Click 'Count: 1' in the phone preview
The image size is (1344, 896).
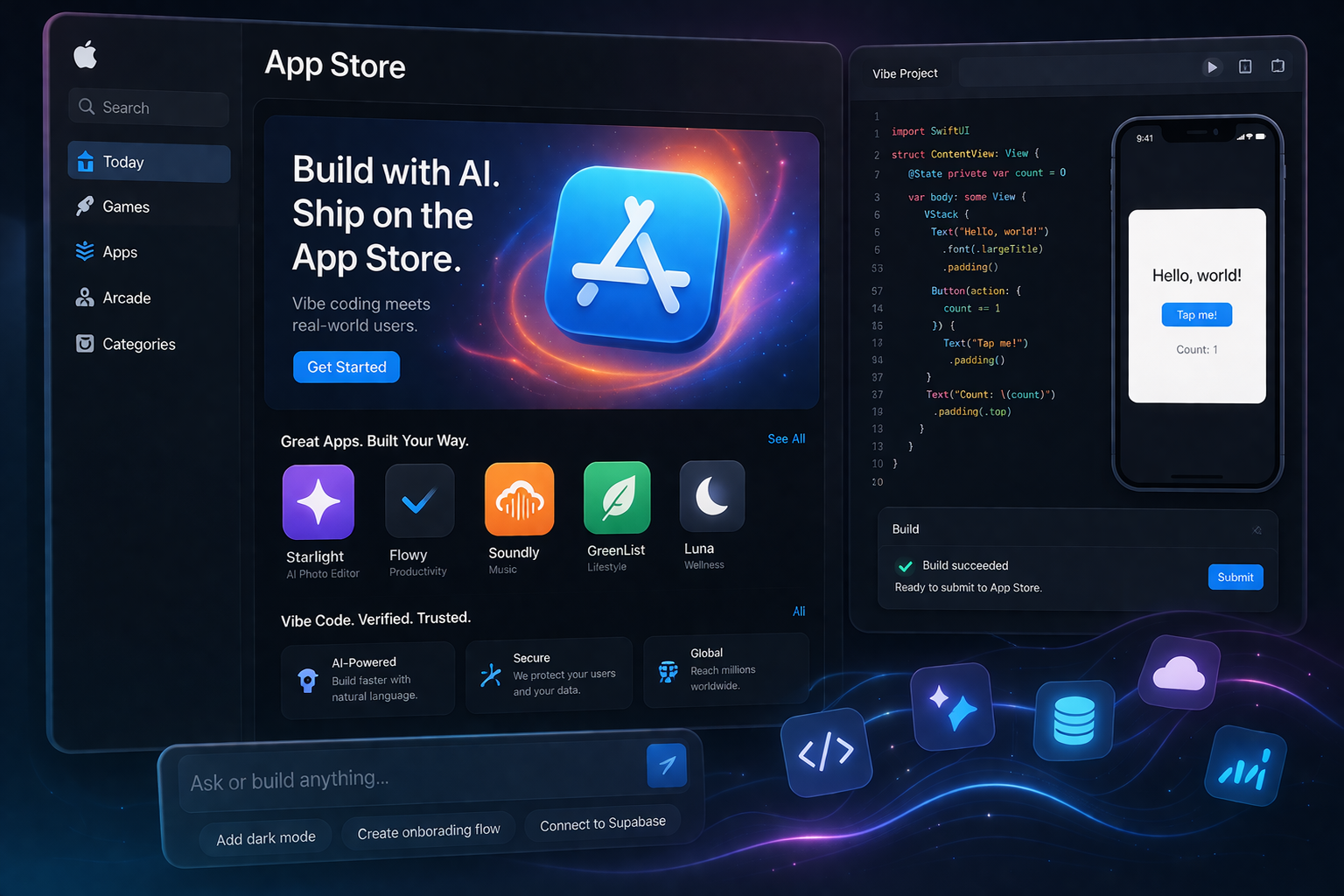[1197, 350]
